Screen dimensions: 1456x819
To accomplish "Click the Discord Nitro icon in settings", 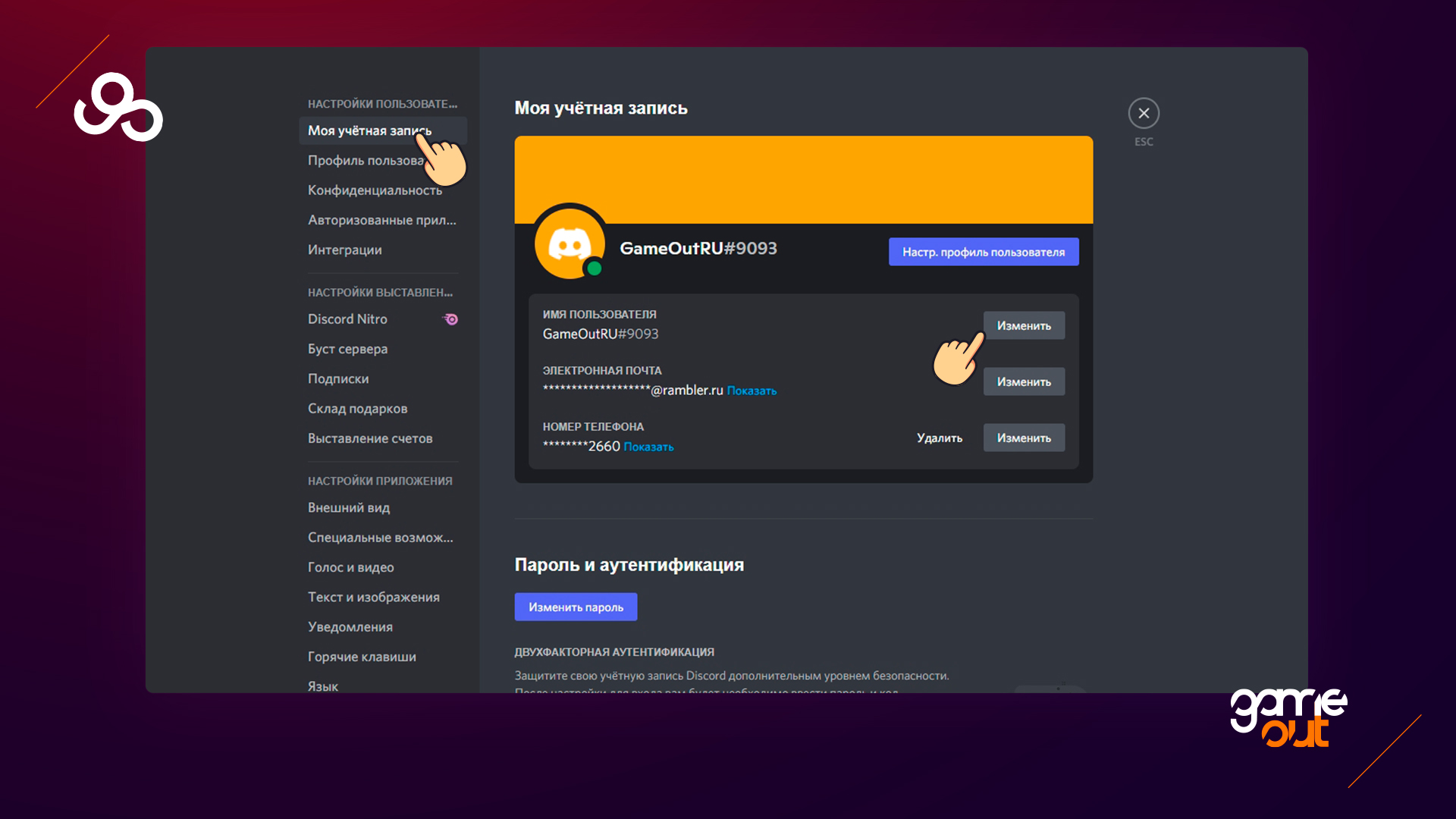I will pos(450,319).
